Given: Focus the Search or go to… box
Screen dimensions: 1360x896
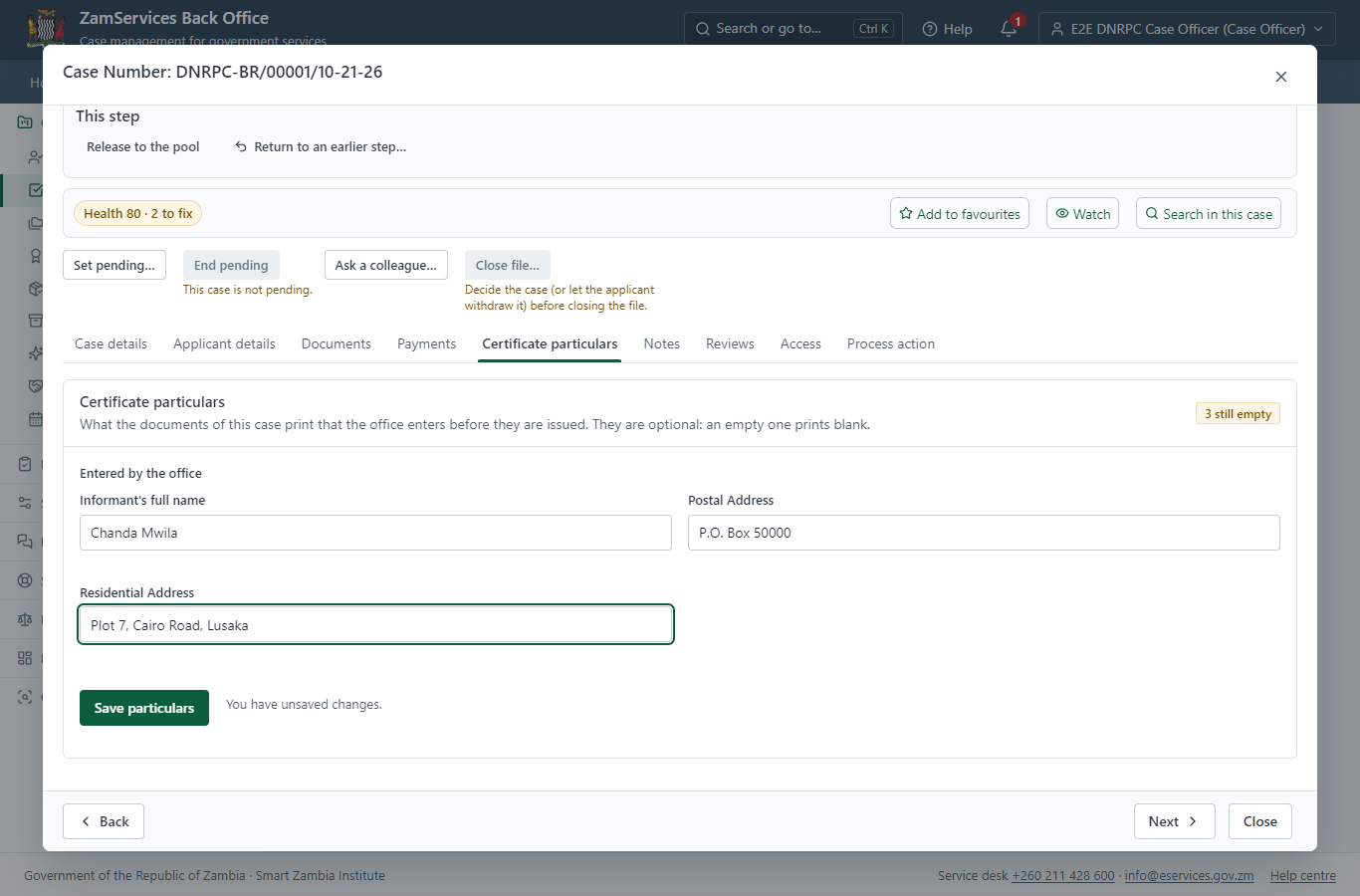Looking at the screenshot, I should coord(793,29).
